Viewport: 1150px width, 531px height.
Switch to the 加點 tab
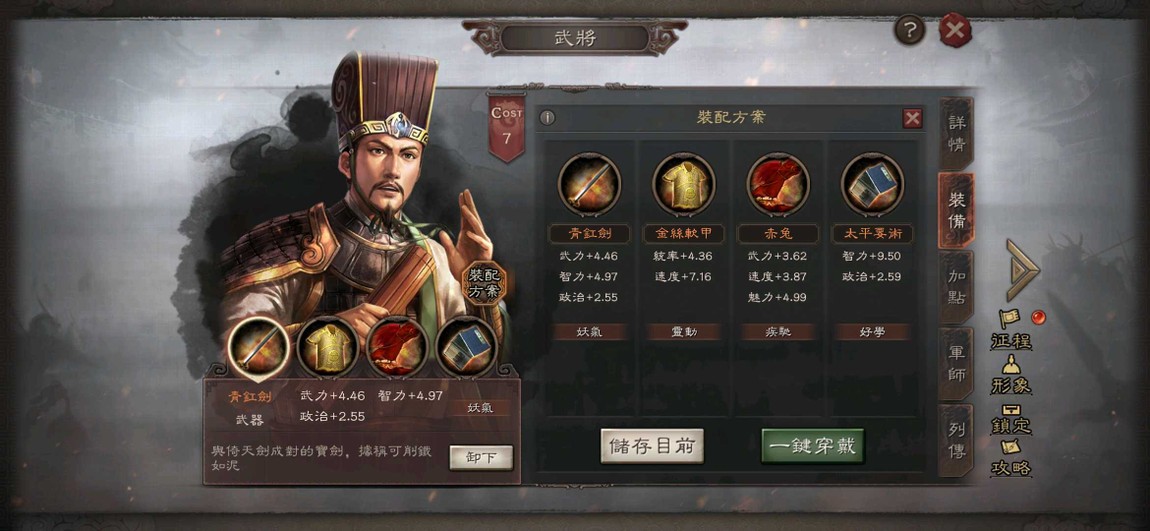(x=956, y=288)
